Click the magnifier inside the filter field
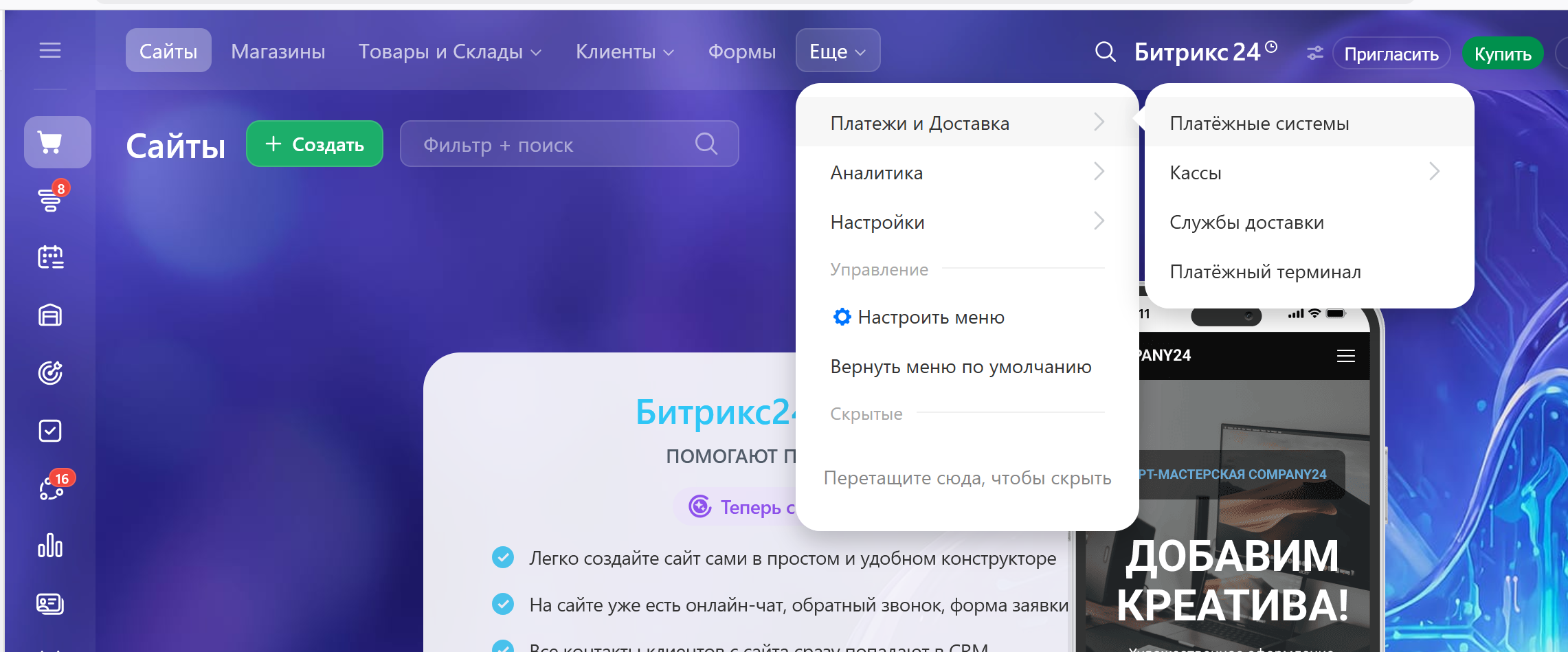This screenshot has height=652, width=1568. pos(706,144)
